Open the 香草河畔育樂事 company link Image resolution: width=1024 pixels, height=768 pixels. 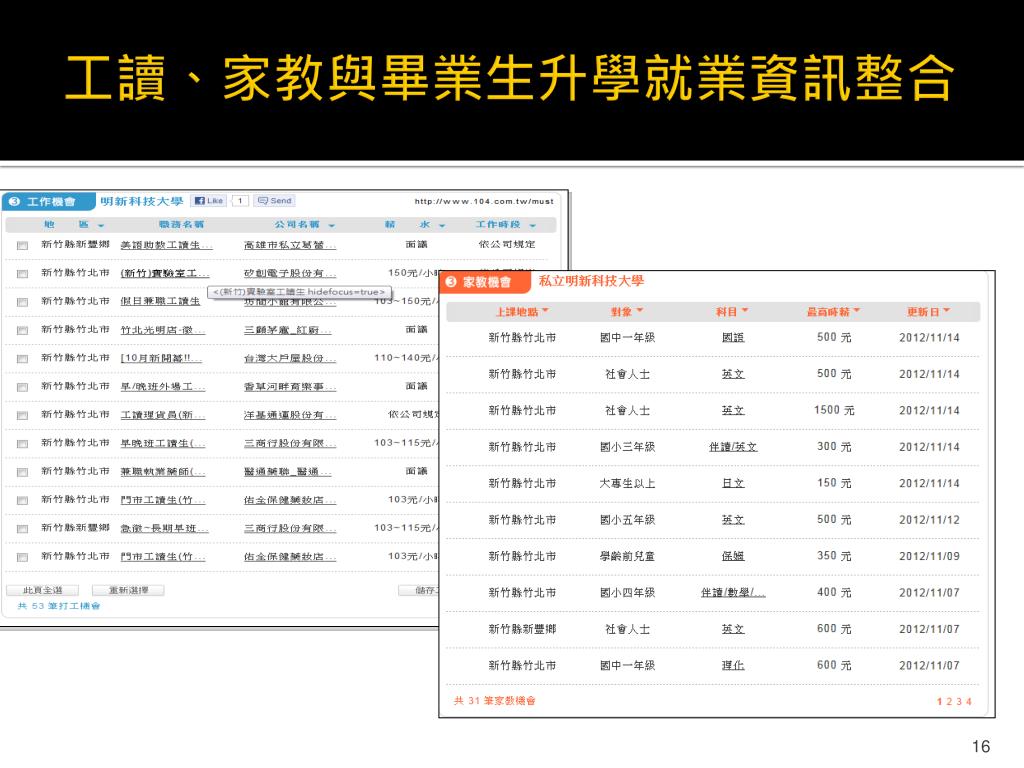coord(290,387)
